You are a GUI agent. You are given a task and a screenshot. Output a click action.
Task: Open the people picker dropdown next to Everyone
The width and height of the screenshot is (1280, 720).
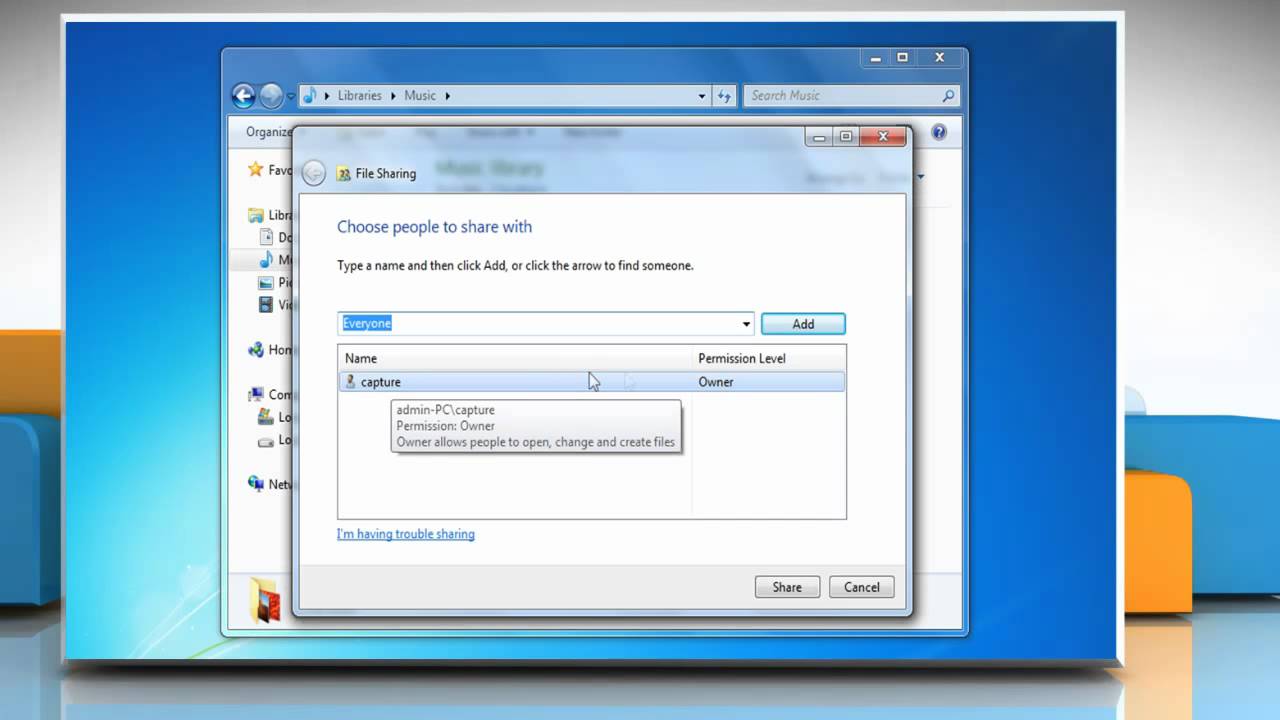point(745,323)
